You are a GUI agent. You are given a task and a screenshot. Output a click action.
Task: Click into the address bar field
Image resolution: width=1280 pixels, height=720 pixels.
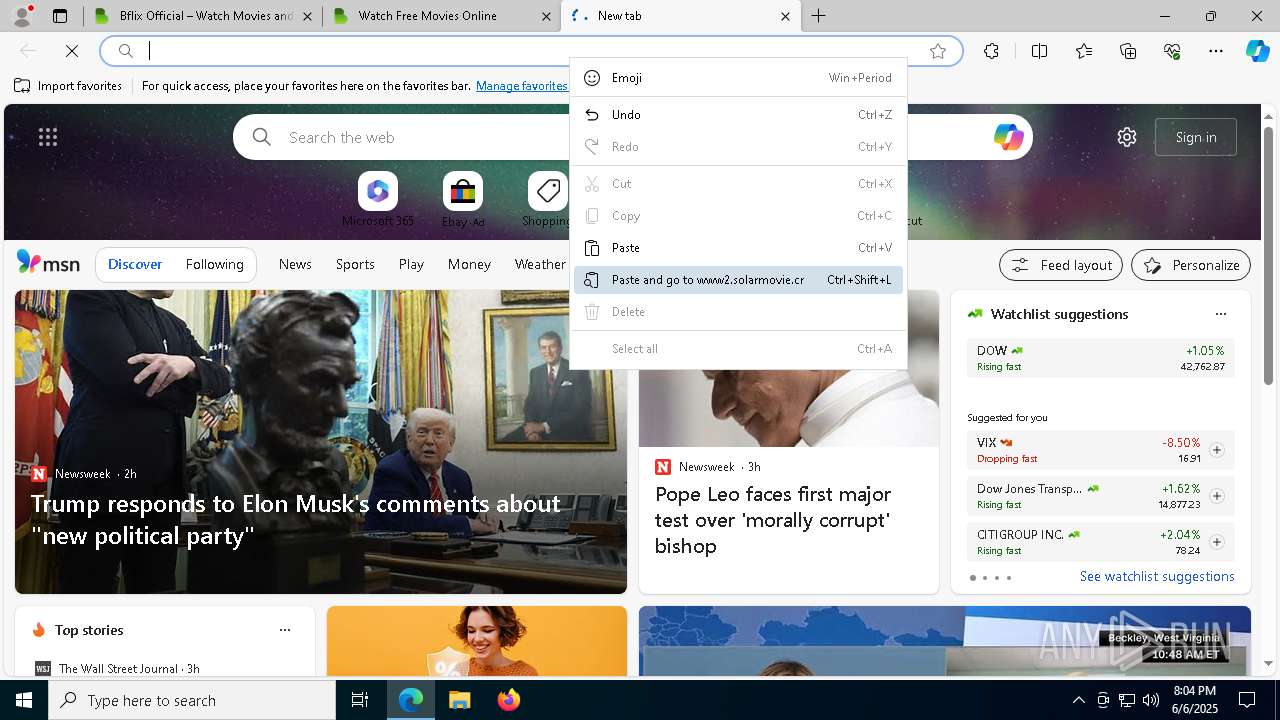pyautogui.click(x=530, y=51)
